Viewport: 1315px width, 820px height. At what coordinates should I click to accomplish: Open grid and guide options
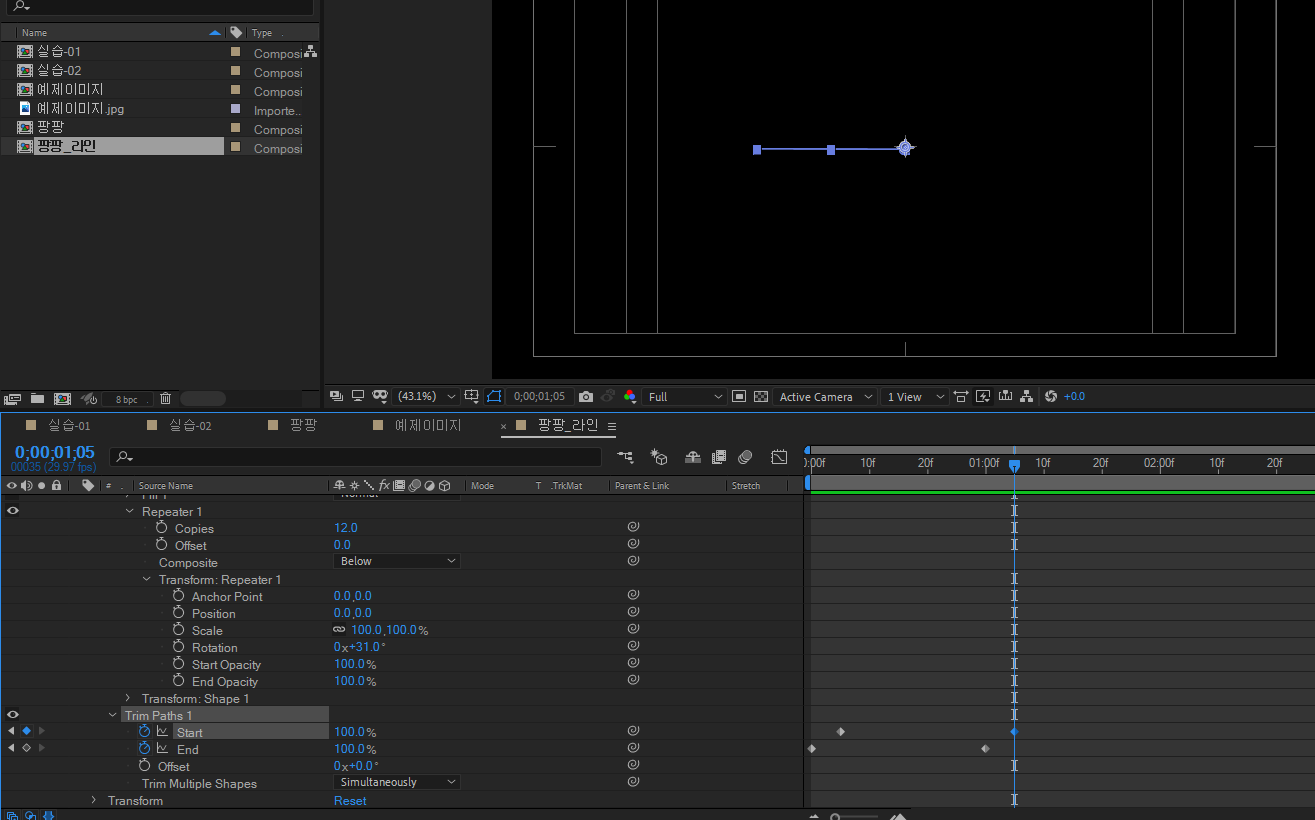pos(472,396)
